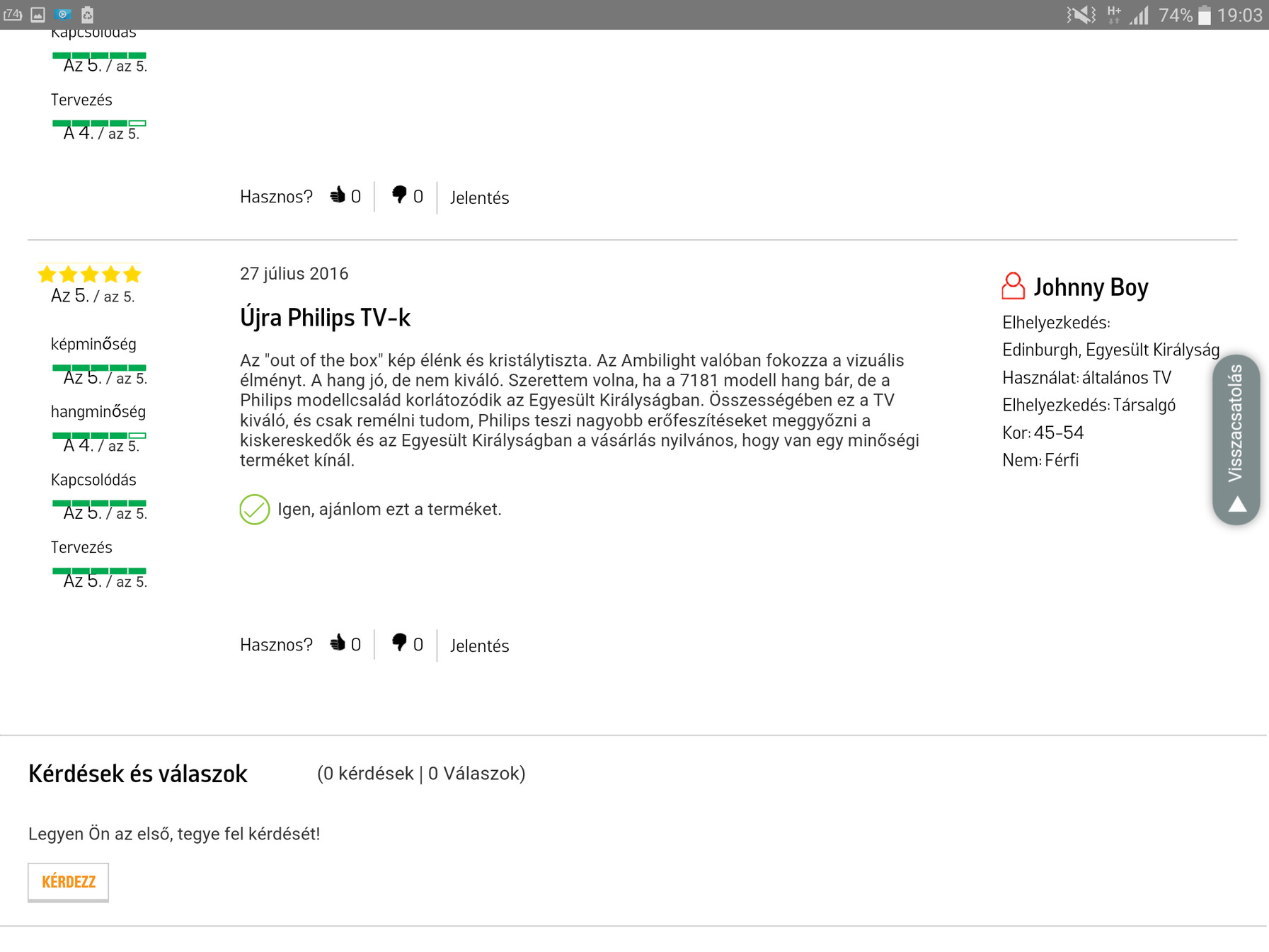1269x952 pixels.
Task: Click thumbs up on the upper review
Action: (x=338, y=195)
